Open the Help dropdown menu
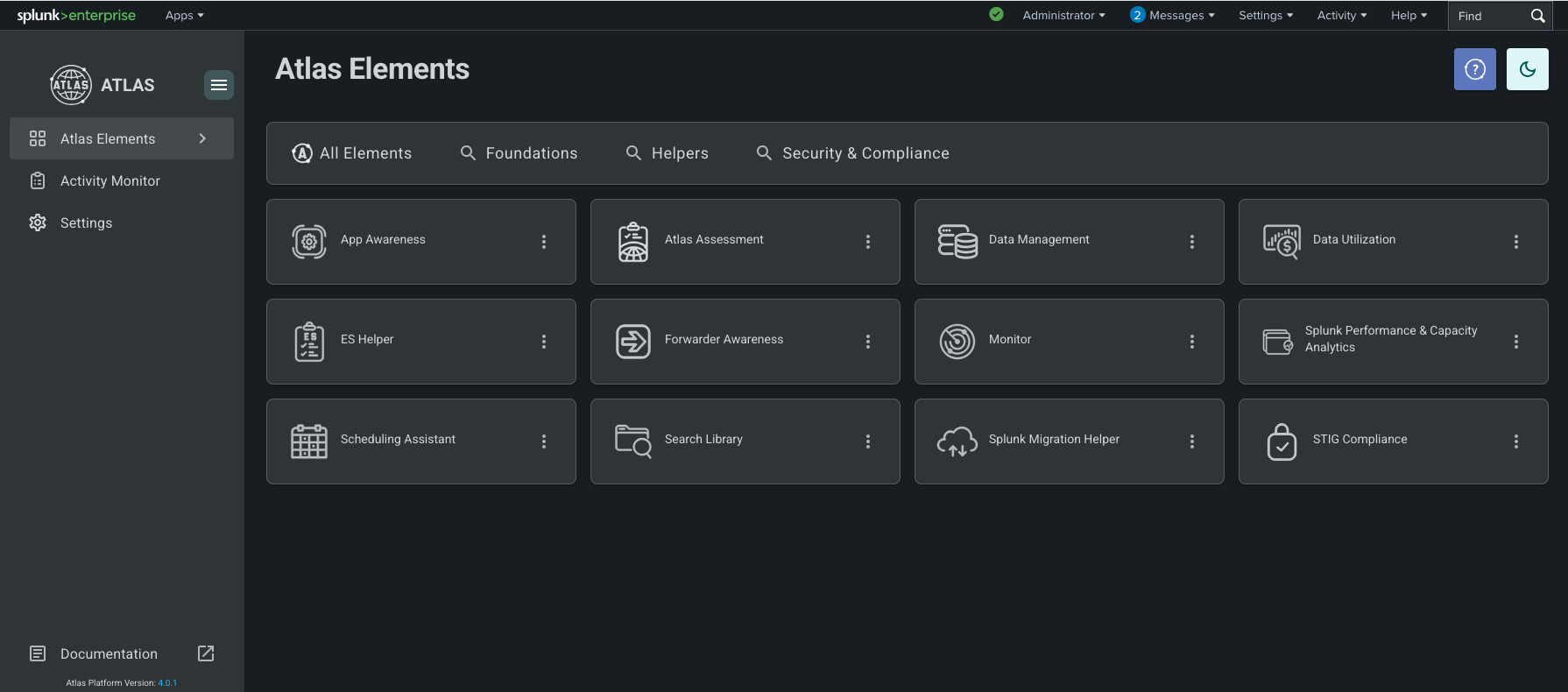The width and height of the screenshot is (1568, 692). (1409, 15)
